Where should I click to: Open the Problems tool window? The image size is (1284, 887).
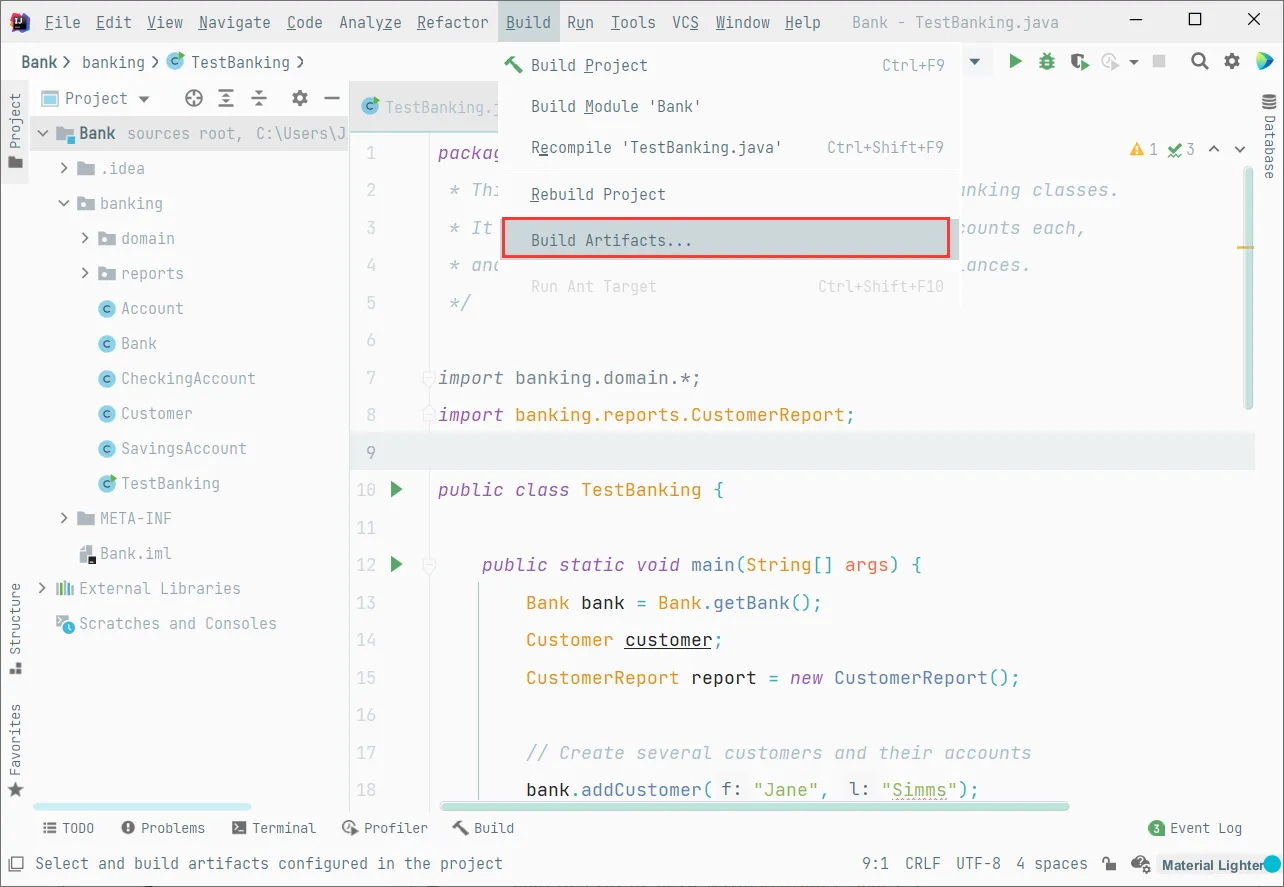[163, 828]
